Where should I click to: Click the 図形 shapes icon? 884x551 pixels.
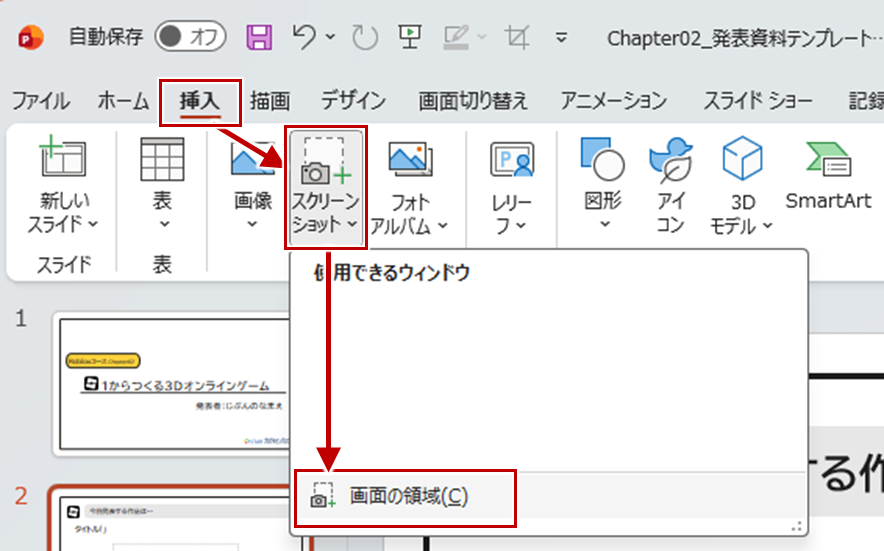pyautogui.click(x=603, y=159)
